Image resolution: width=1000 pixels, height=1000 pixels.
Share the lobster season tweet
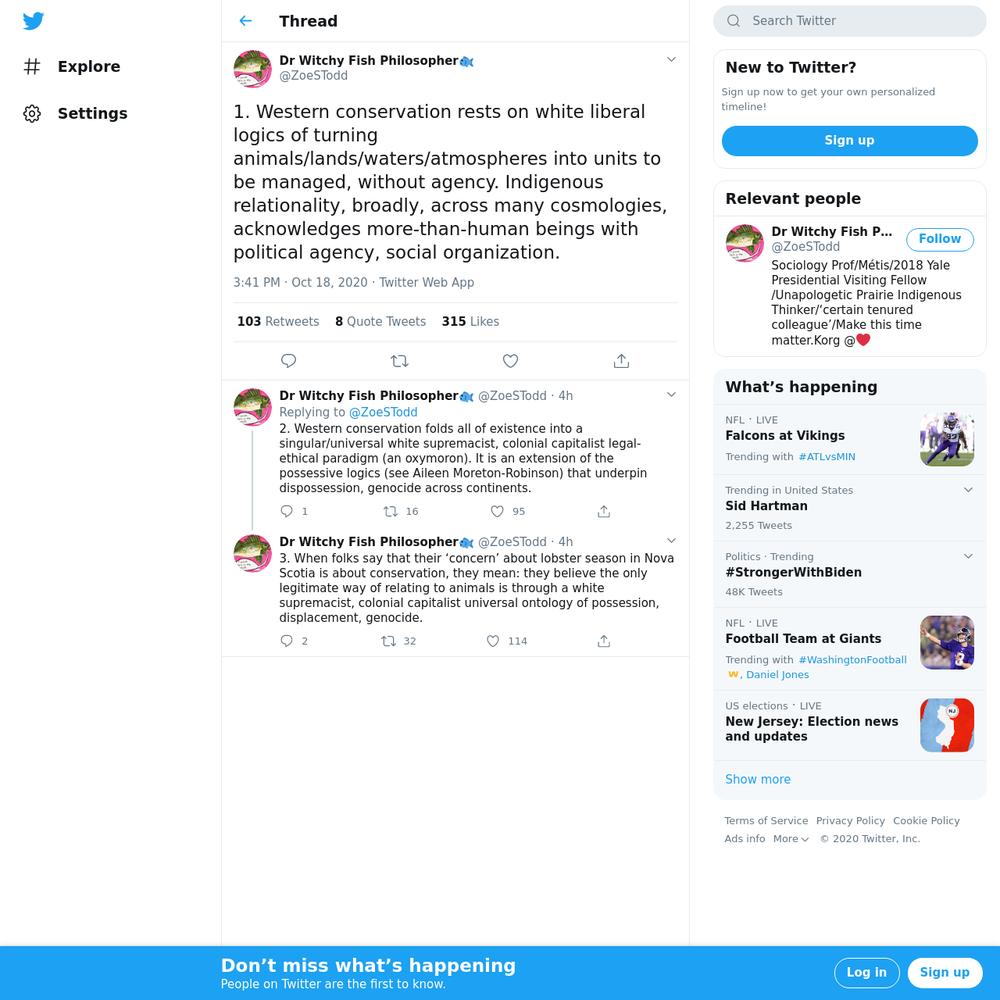click(x=604, y=641)
